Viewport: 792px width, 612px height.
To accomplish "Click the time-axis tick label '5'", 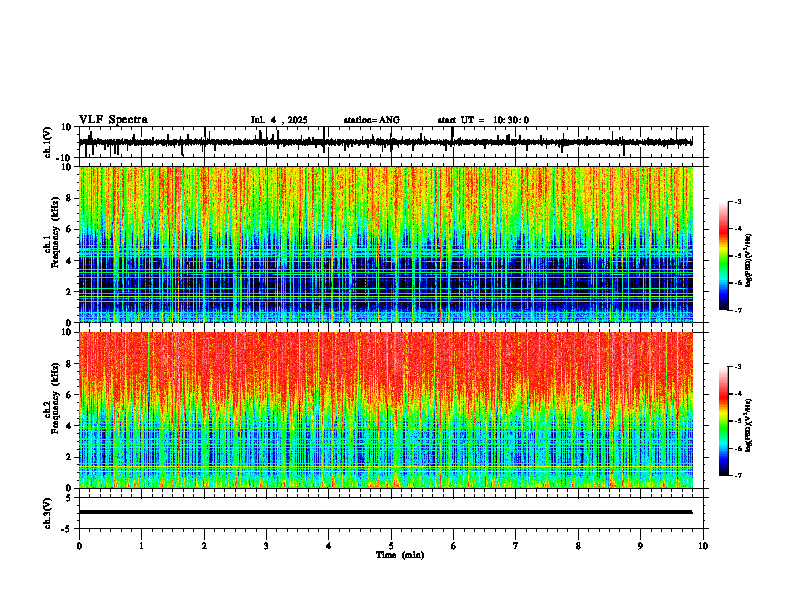I will pyautogui.click(x=391, y=546).
